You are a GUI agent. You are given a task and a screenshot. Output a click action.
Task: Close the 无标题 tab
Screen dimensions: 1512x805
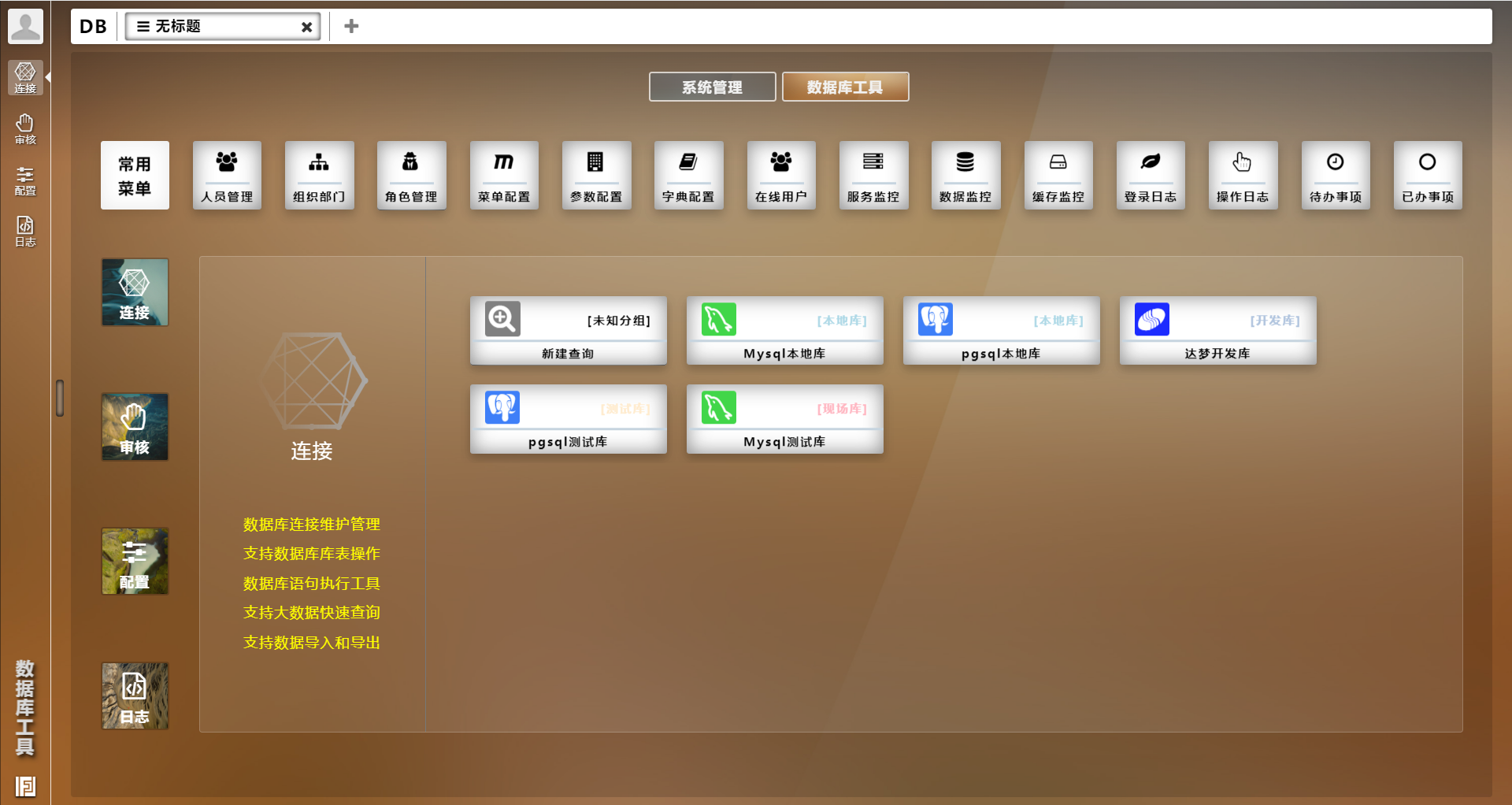[306, 27]
